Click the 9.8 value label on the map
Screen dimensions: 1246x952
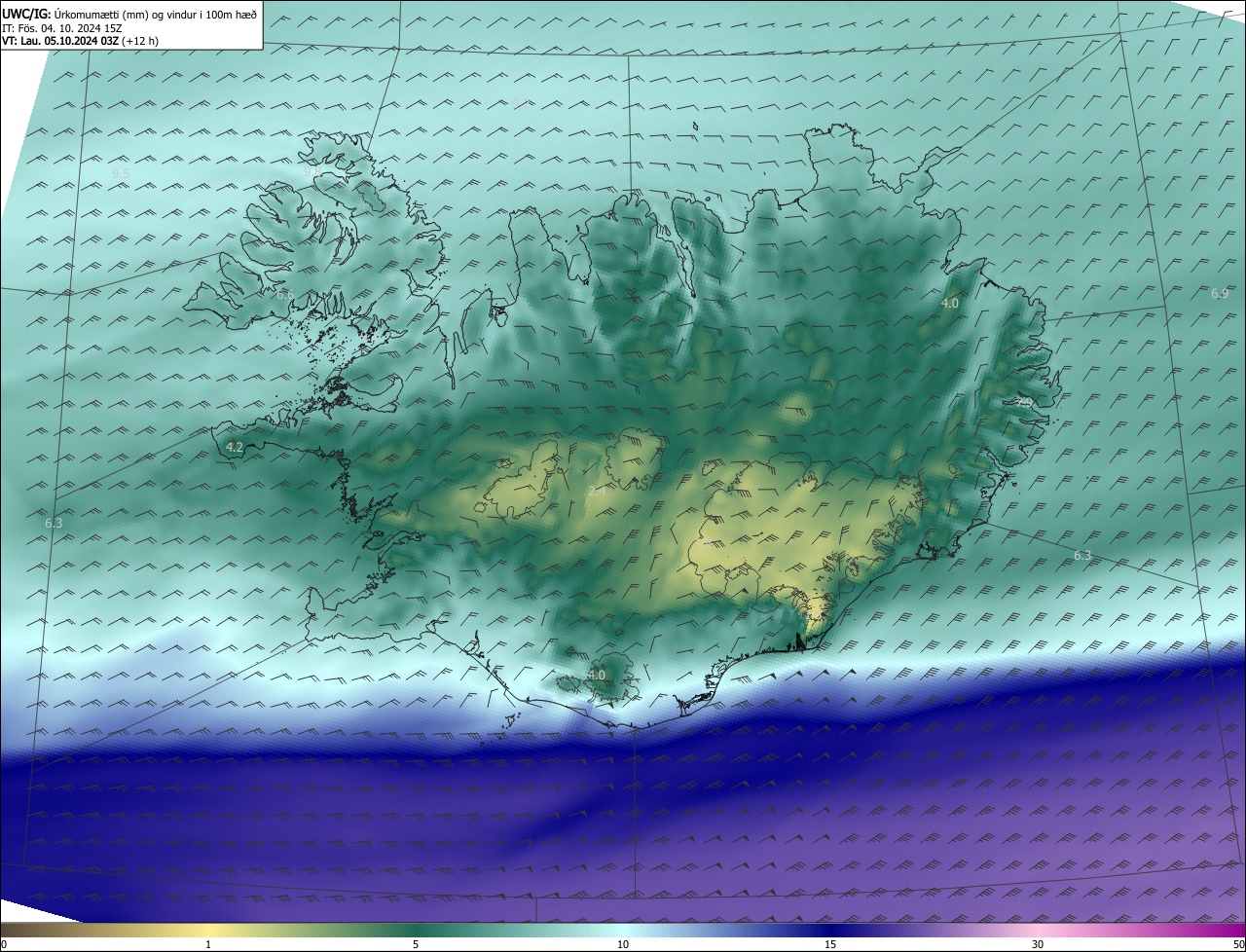[x=312, y=170]
